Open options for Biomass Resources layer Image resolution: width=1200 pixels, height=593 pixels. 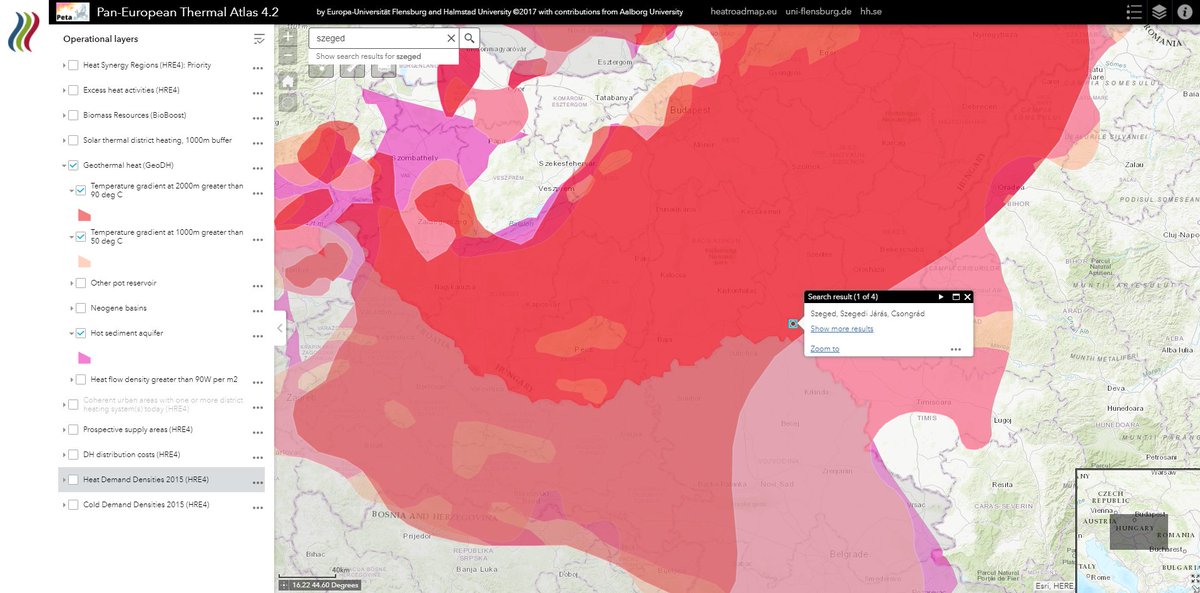(258, 116)
